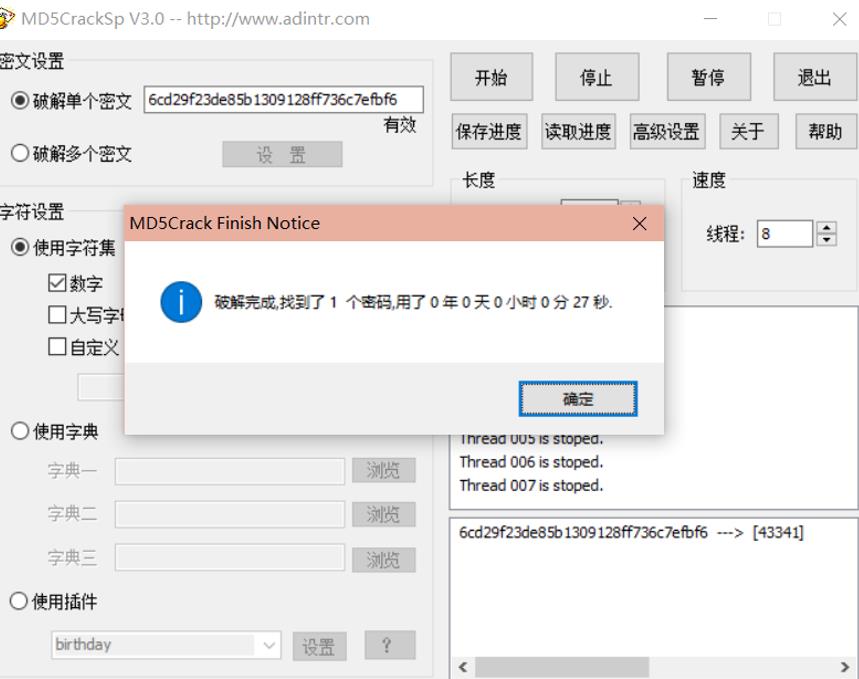Image resolution: width=859 pixels, height=679 pixels.
Task: Click the MD5CrackSp app icon in title bar
Action: tap(4, 18)
